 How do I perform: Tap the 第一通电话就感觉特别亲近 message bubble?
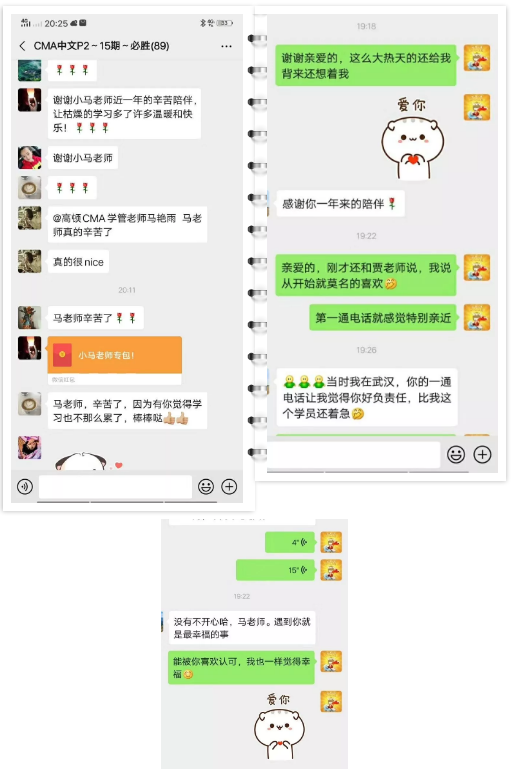tap(383, 318)
